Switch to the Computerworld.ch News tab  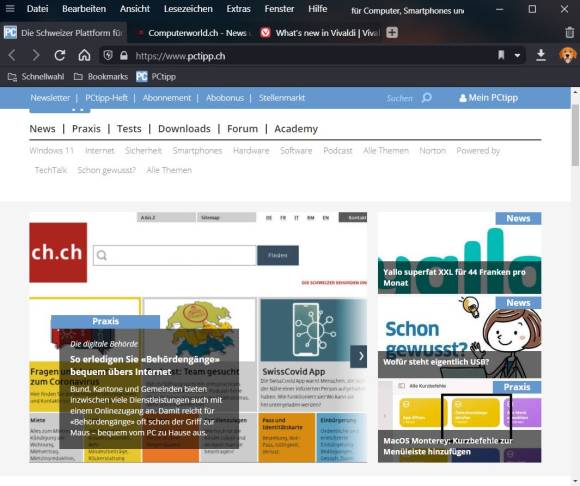[192, 33]
